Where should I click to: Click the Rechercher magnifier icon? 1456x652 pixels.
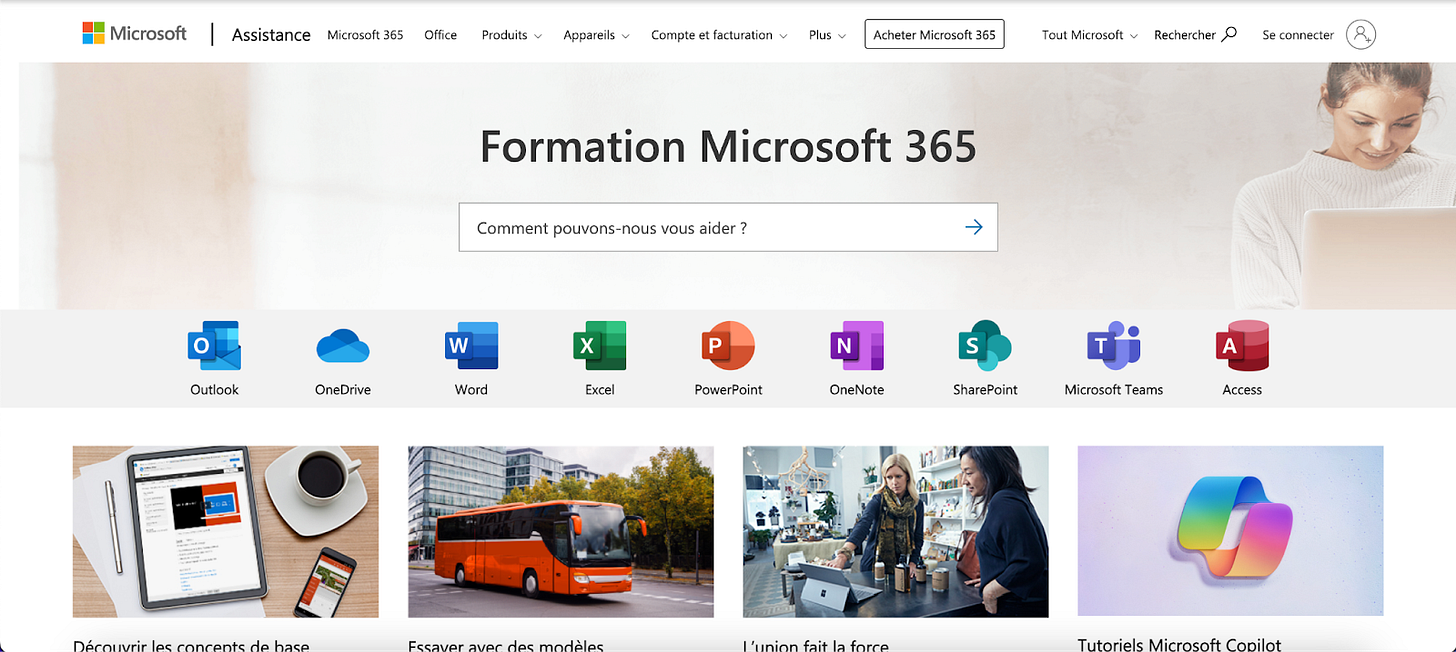coord(1229,34)
